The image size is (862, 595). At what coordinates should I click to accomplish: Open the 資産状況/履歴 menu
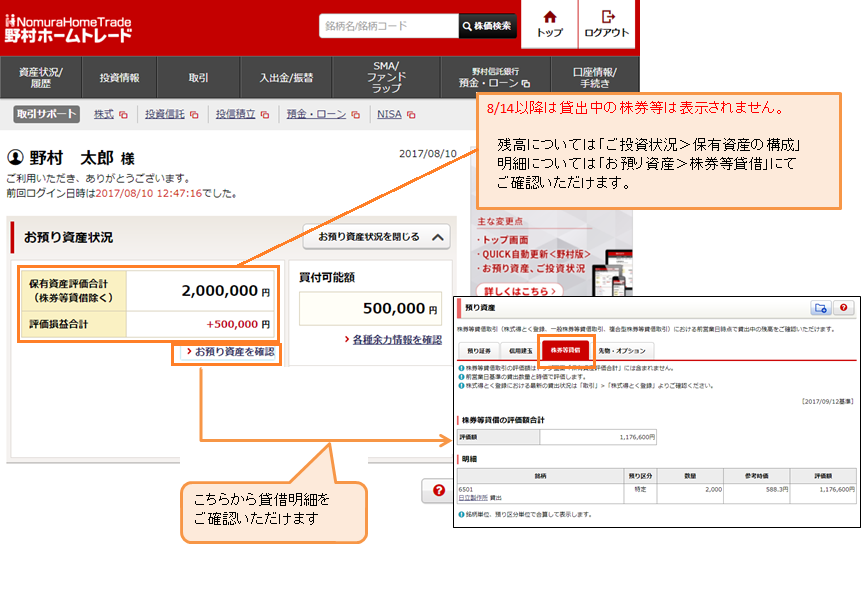41,78
